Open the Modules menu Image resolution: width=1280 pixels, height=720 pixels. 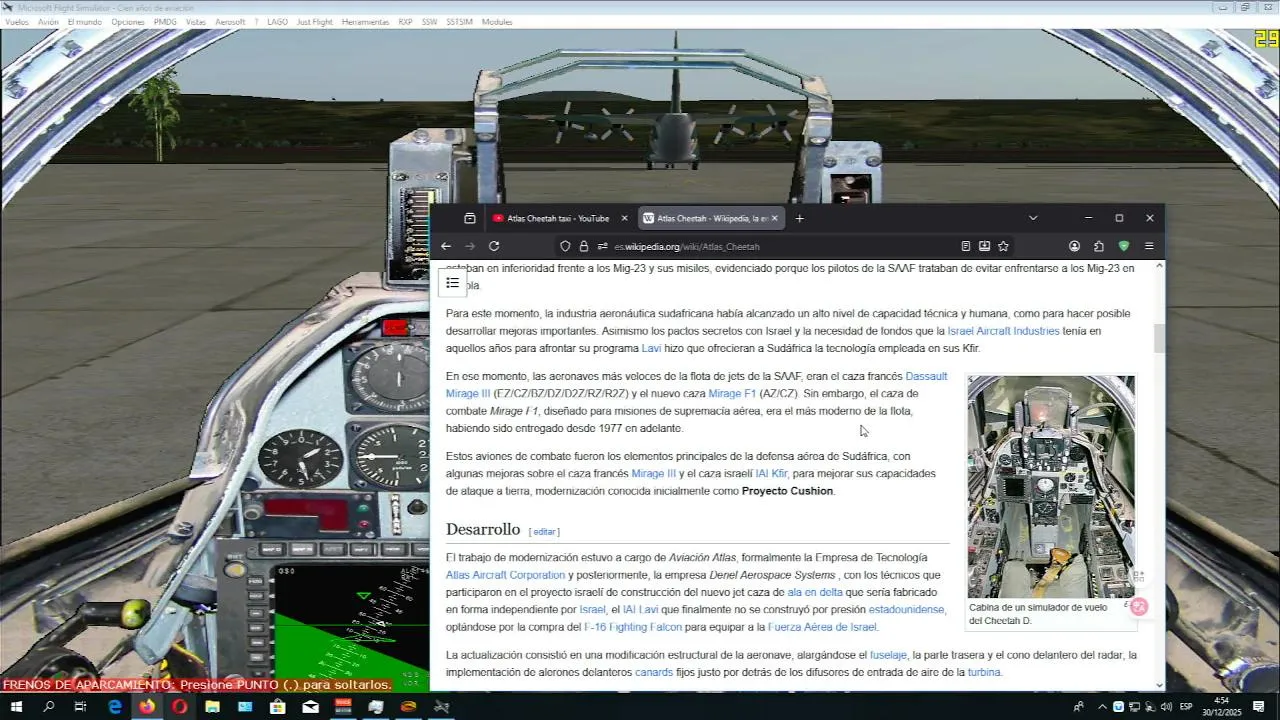[497, 22]
